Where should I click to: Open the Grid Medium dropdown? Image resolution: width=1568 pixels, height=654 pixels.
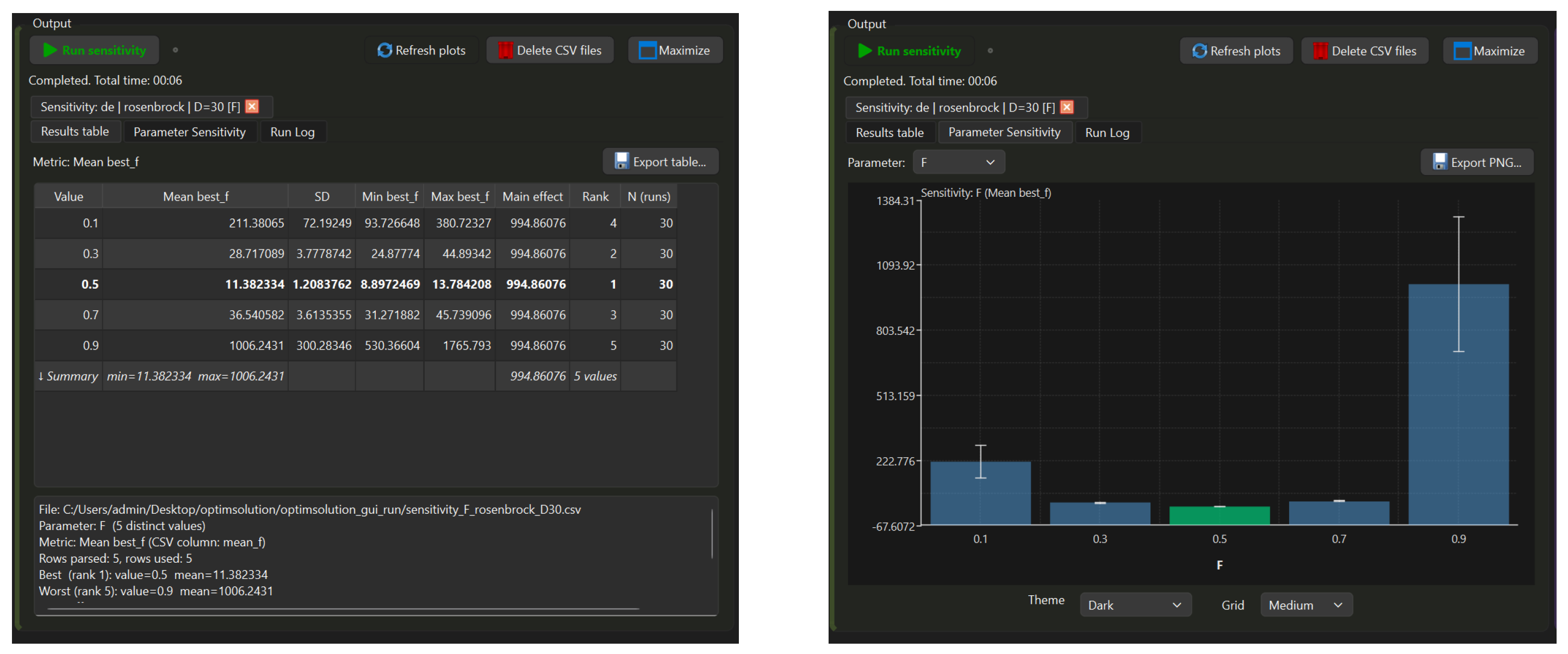(1306, 605)
